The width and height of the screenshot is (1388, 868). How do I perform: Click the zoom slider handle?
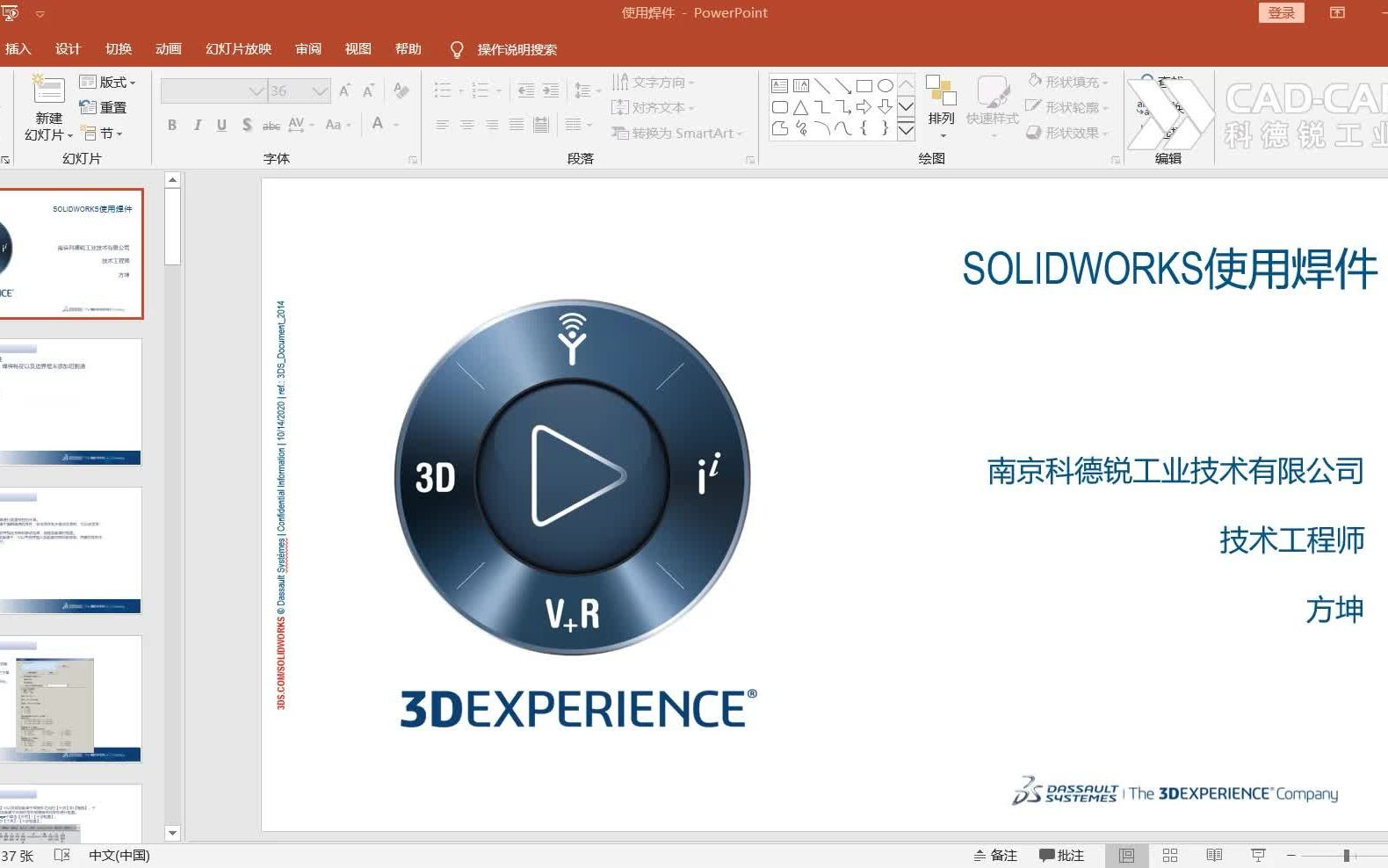point(1347,855)
